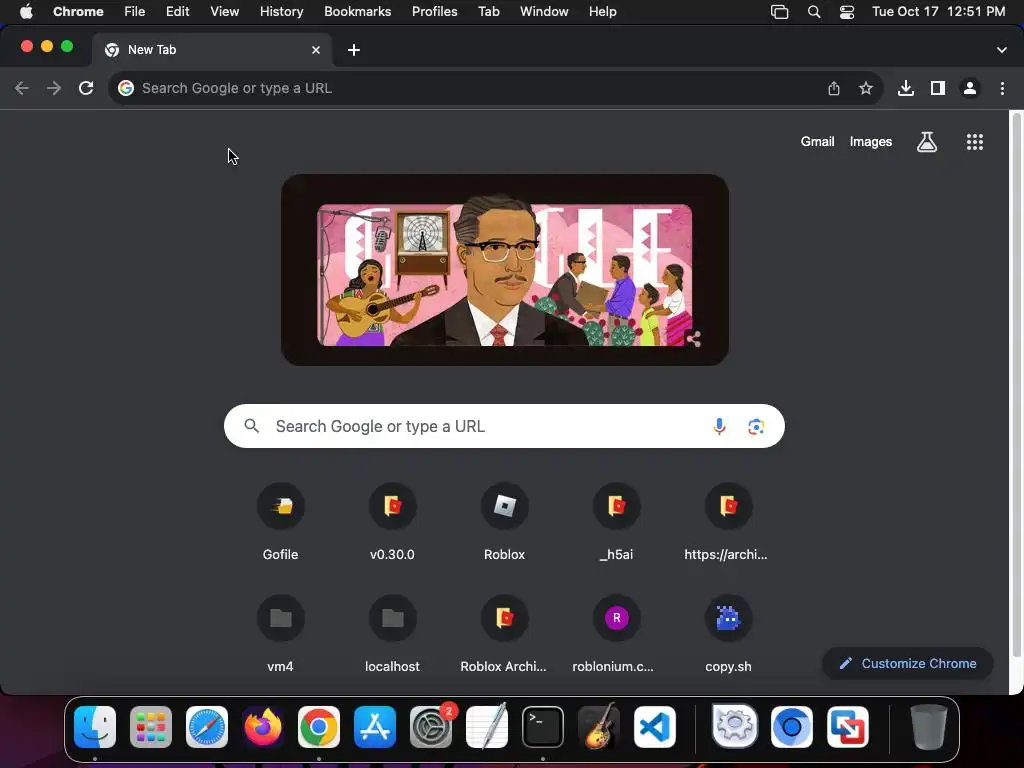The height and width of the screenshot is (768, 1024).
Task: Open the View menu
Action: tap(225, 12)
